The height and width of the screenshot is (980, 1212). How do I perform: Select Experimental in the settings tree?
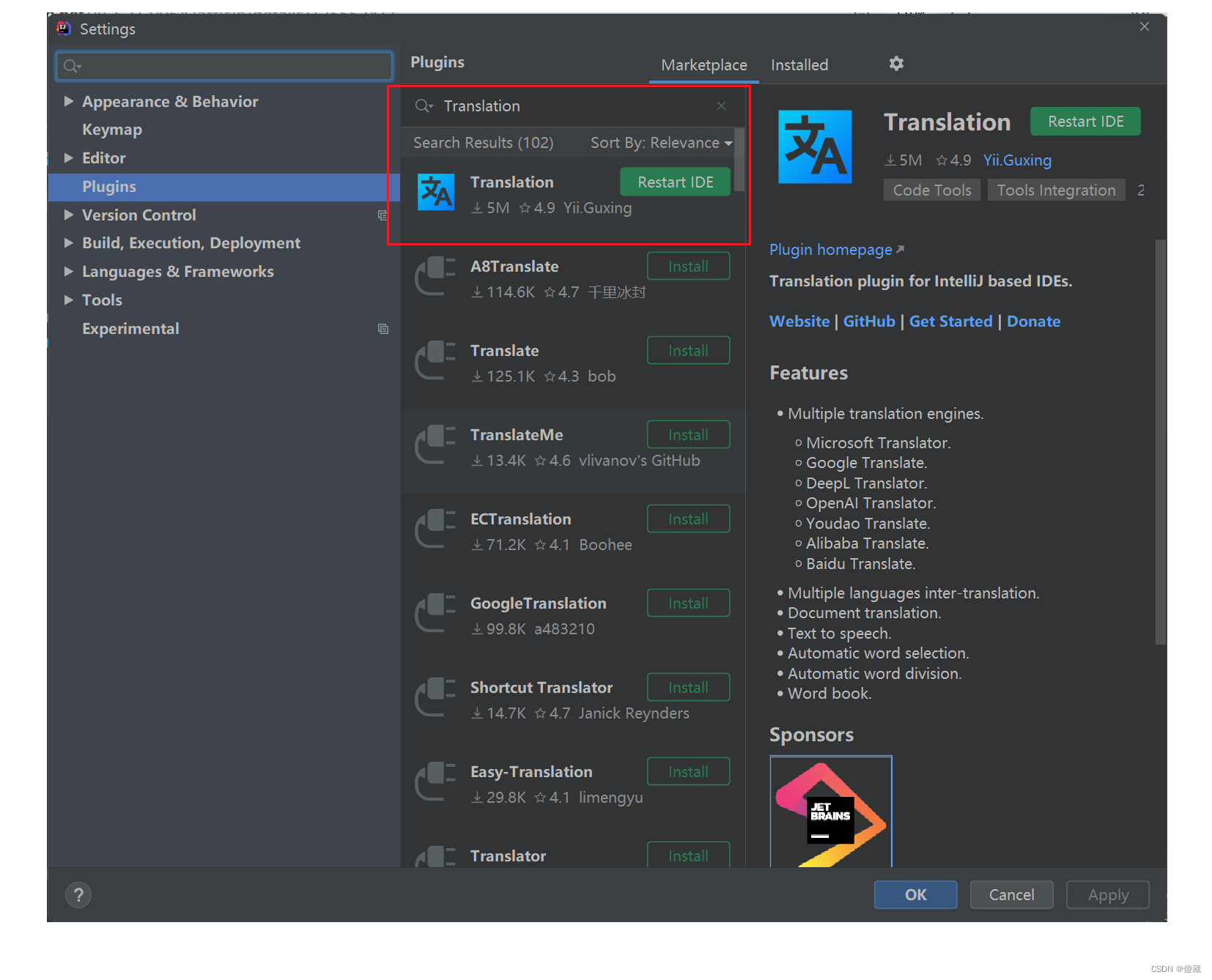[x=130, y=329]
